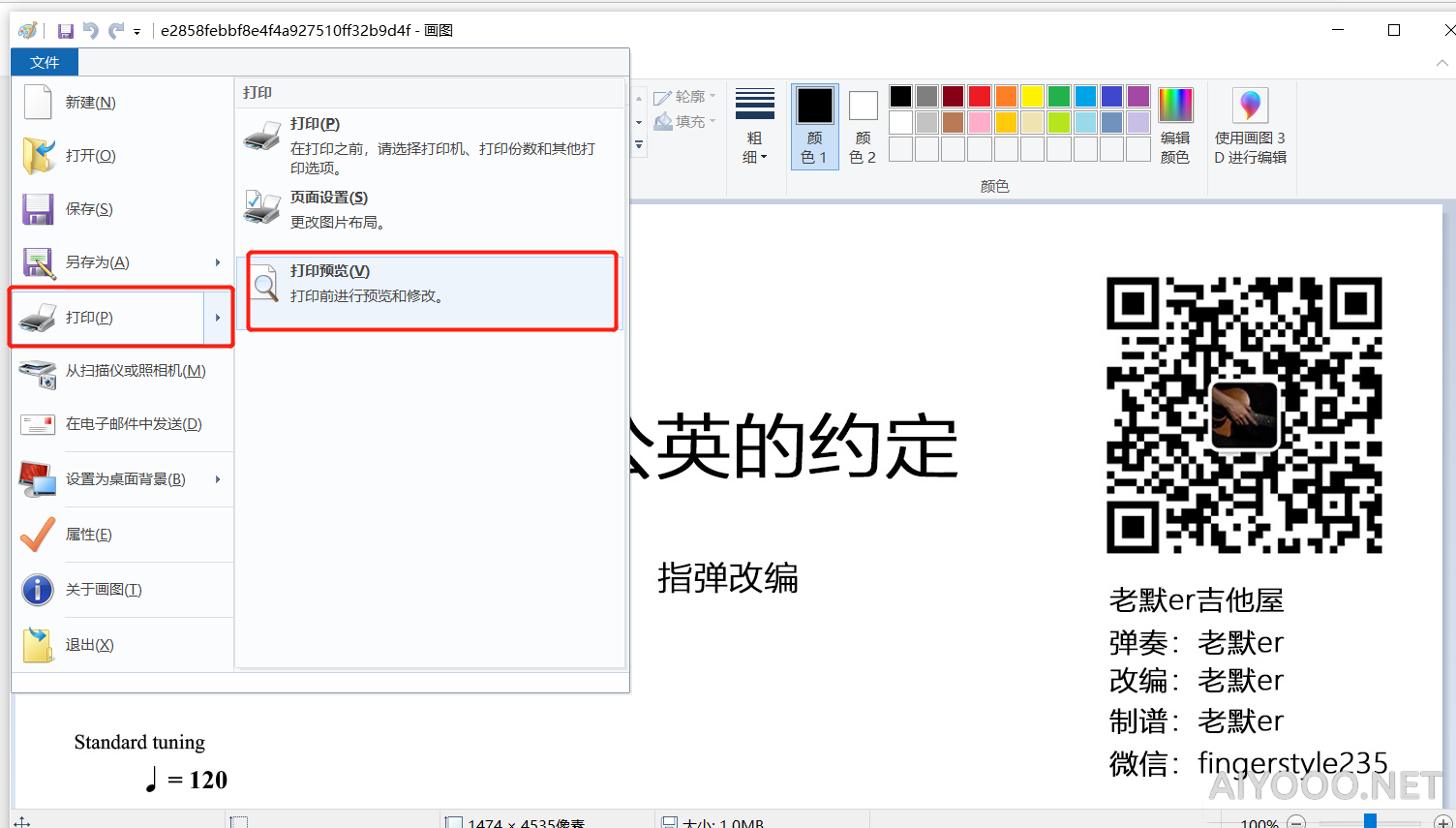This screenshot has height=828, width=1456.
Task: Expand the shapes gallery more arrow
Action: coord(639,145)
